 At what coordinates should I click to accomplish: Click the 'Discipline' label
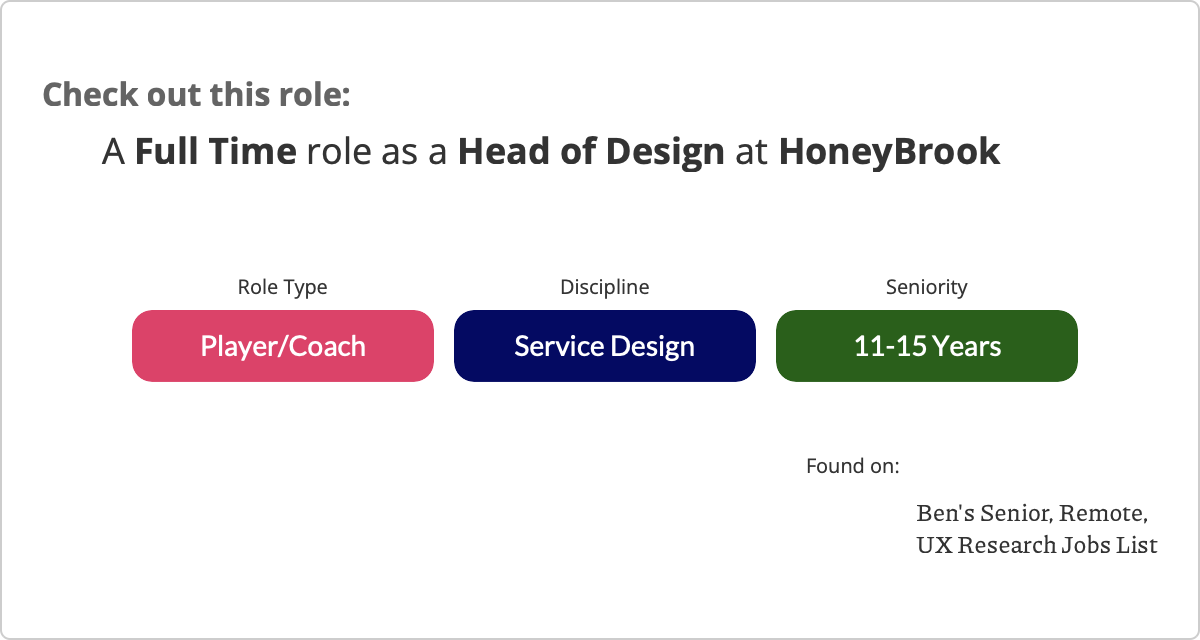(x=604, y=287)
